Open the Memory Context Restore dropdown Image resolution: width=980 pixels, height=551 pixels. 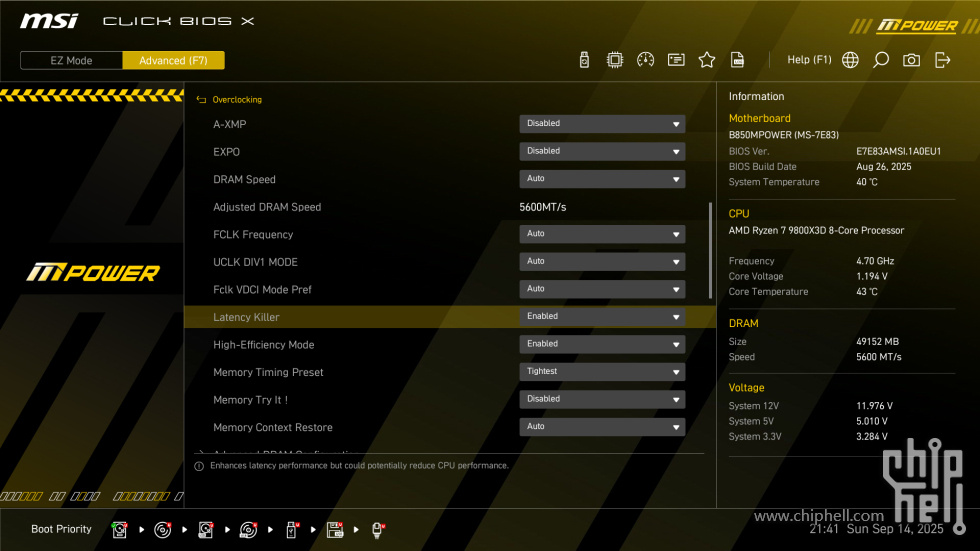(602, 426)
